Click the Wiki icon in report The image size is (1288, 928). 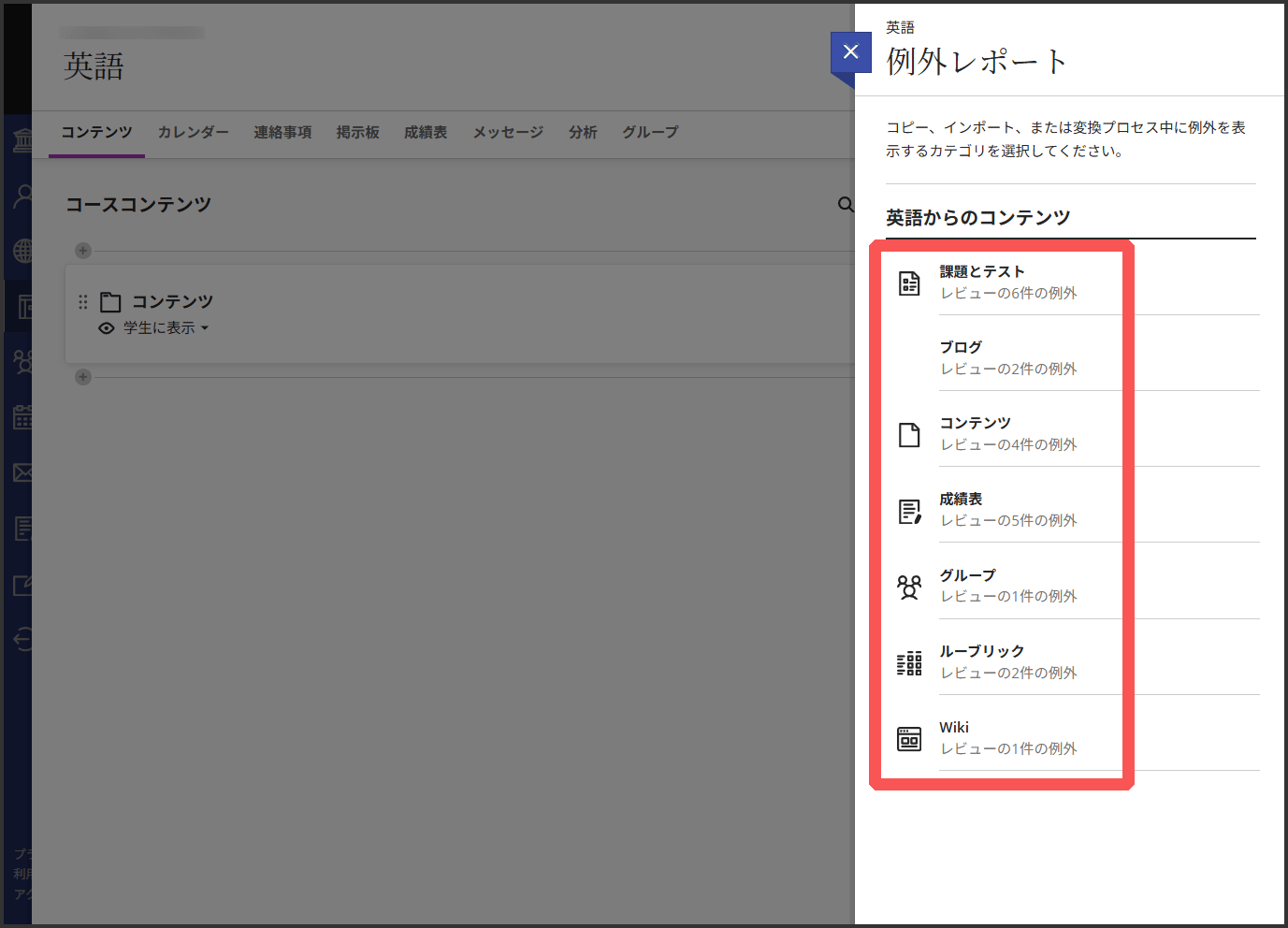click(909, 739)
